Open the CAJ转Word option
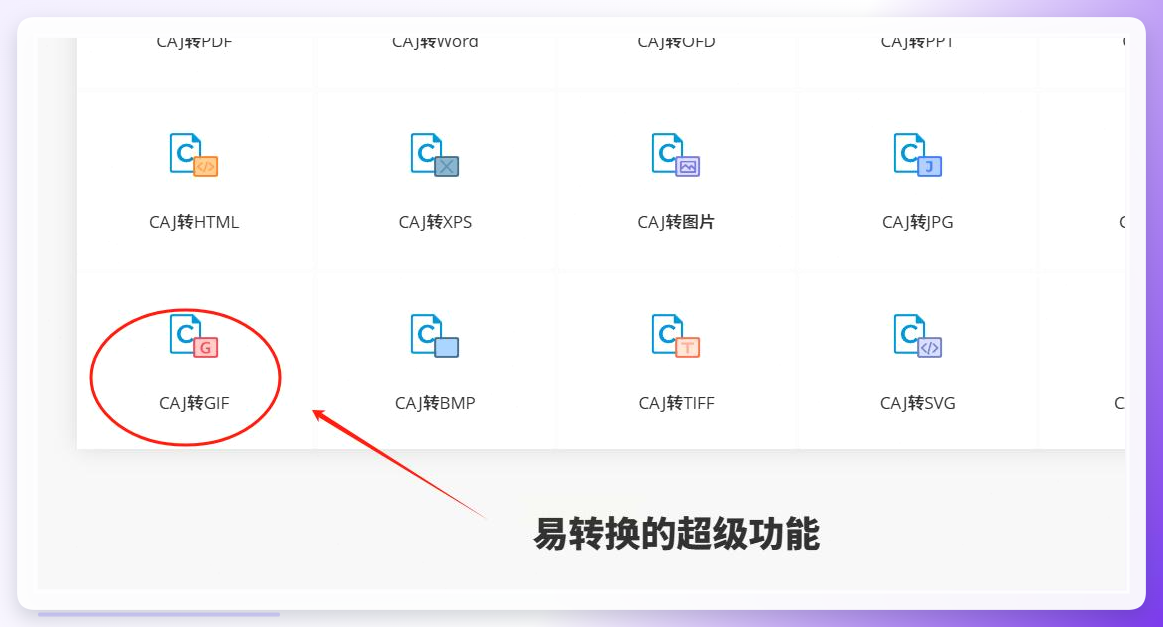The image size is (1163, 627). pyautogui.click(x=435, y=42)
